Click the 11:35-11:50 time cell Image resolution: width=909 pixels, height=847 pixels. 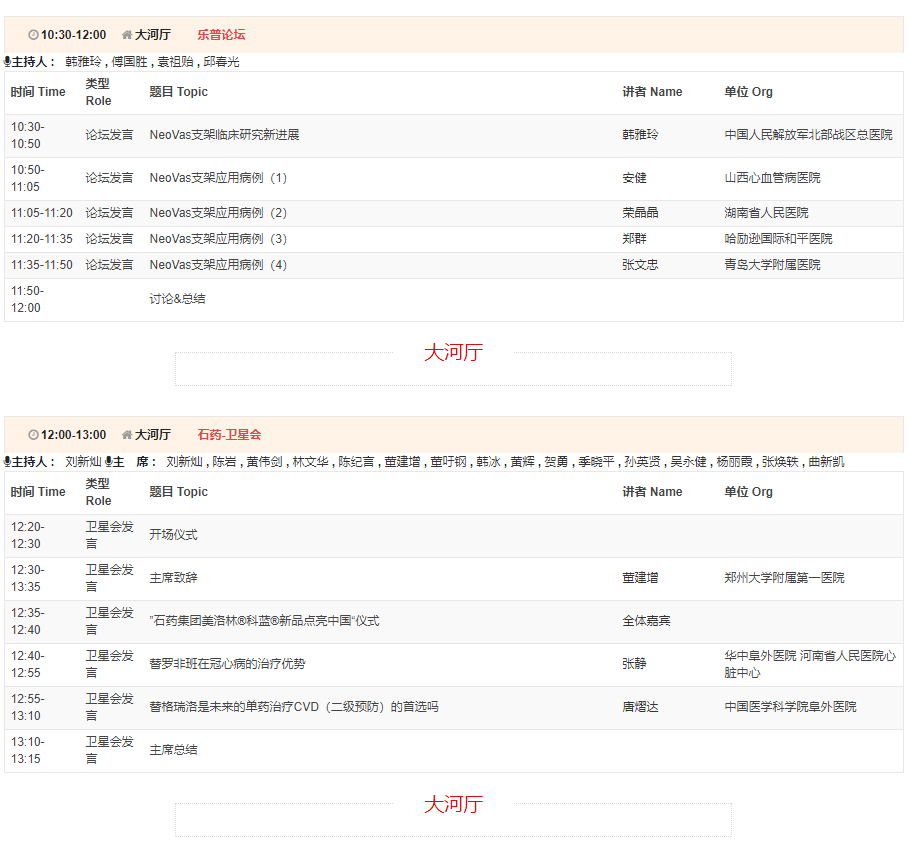42,265
